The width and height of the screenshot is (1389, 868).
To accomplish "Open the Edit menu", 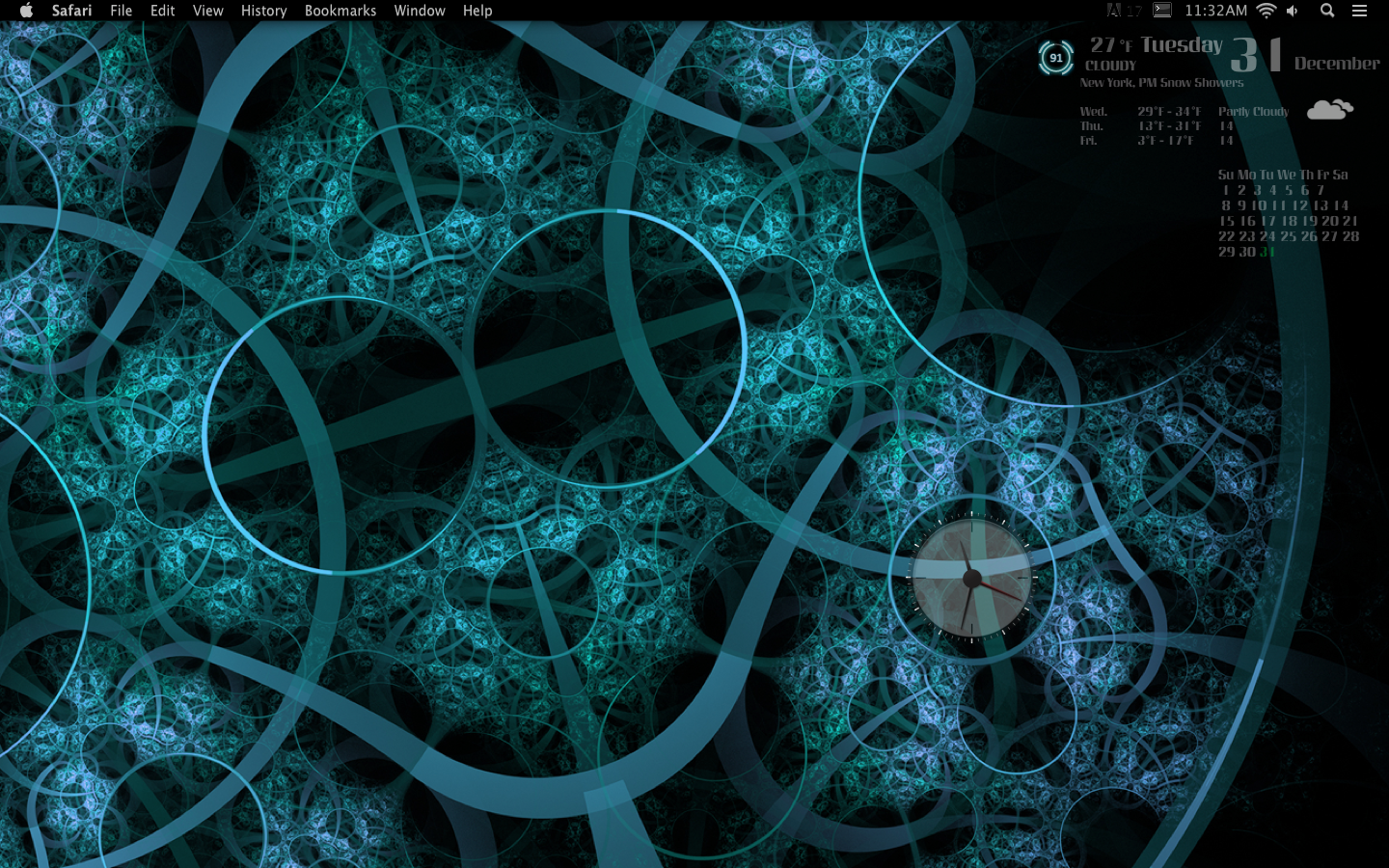I will pos(162,11).
